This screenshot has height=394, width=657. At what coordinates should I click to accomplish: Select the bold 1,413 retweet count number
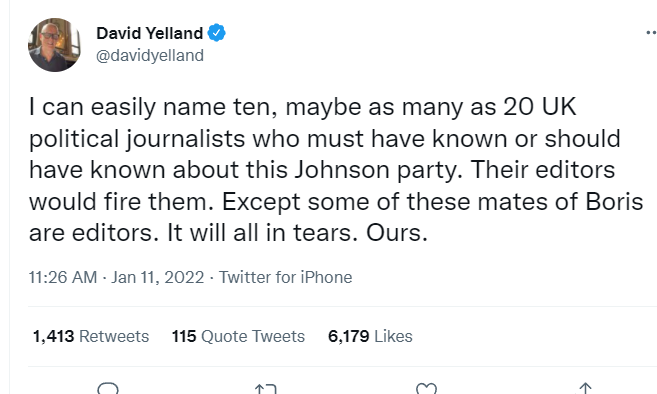(54, 336)
